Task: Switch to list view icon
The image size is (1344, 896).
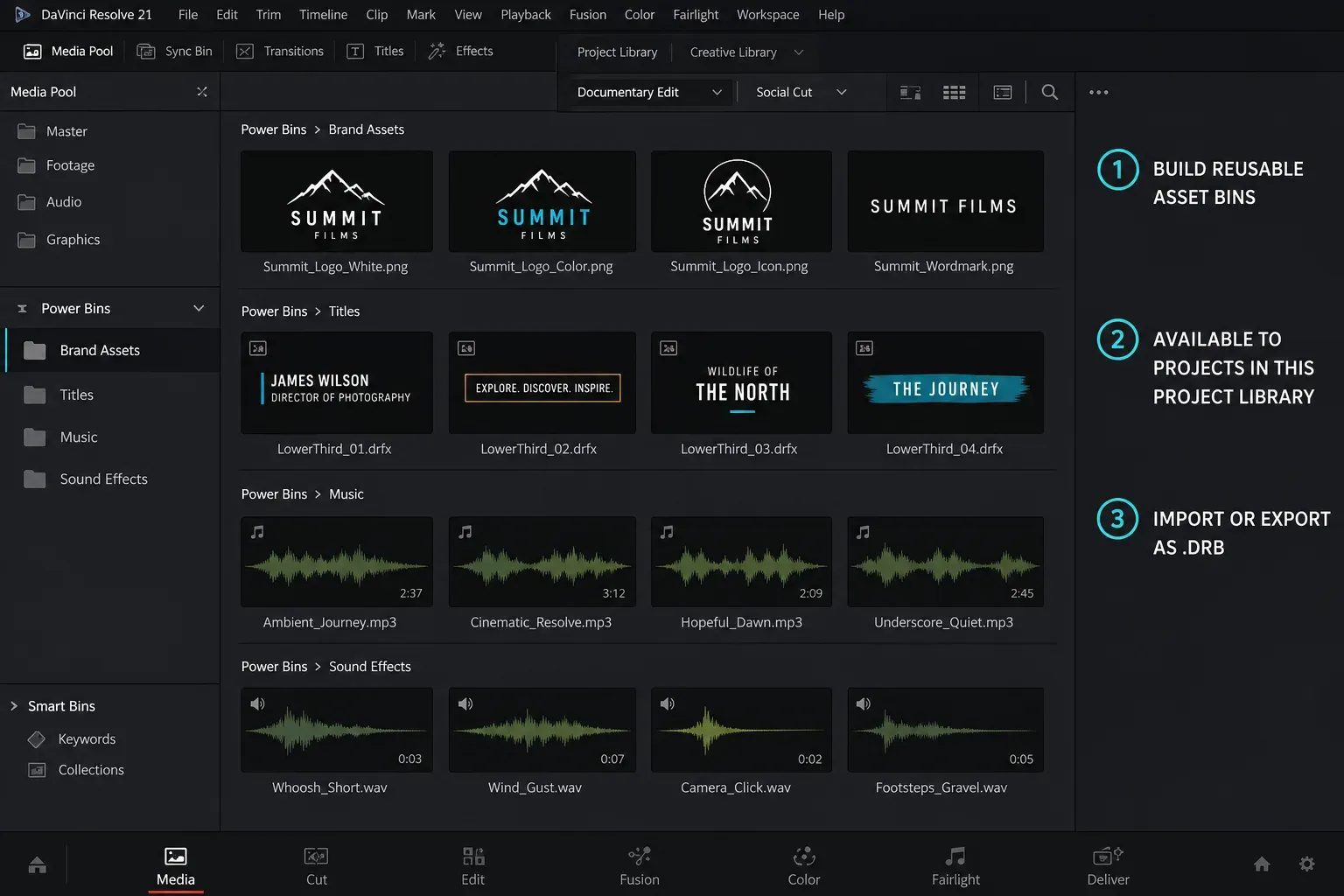Action: (x=1003, y=92)
